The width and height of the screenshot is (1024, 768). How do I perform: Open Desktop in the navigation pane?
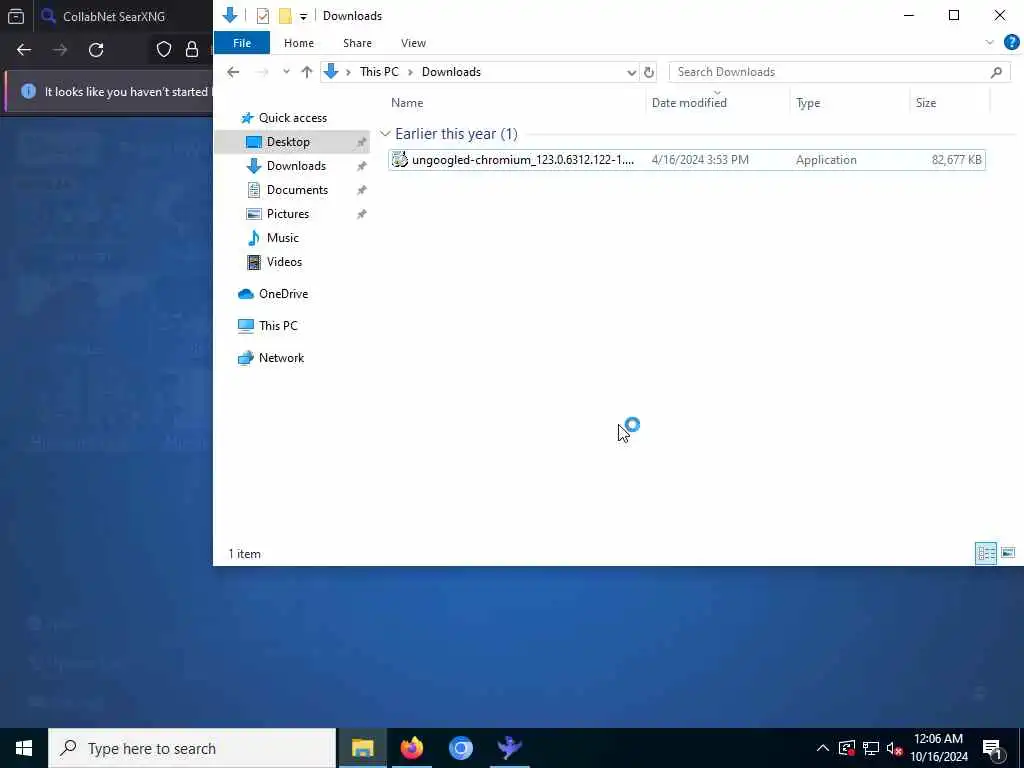click(288, 142)
